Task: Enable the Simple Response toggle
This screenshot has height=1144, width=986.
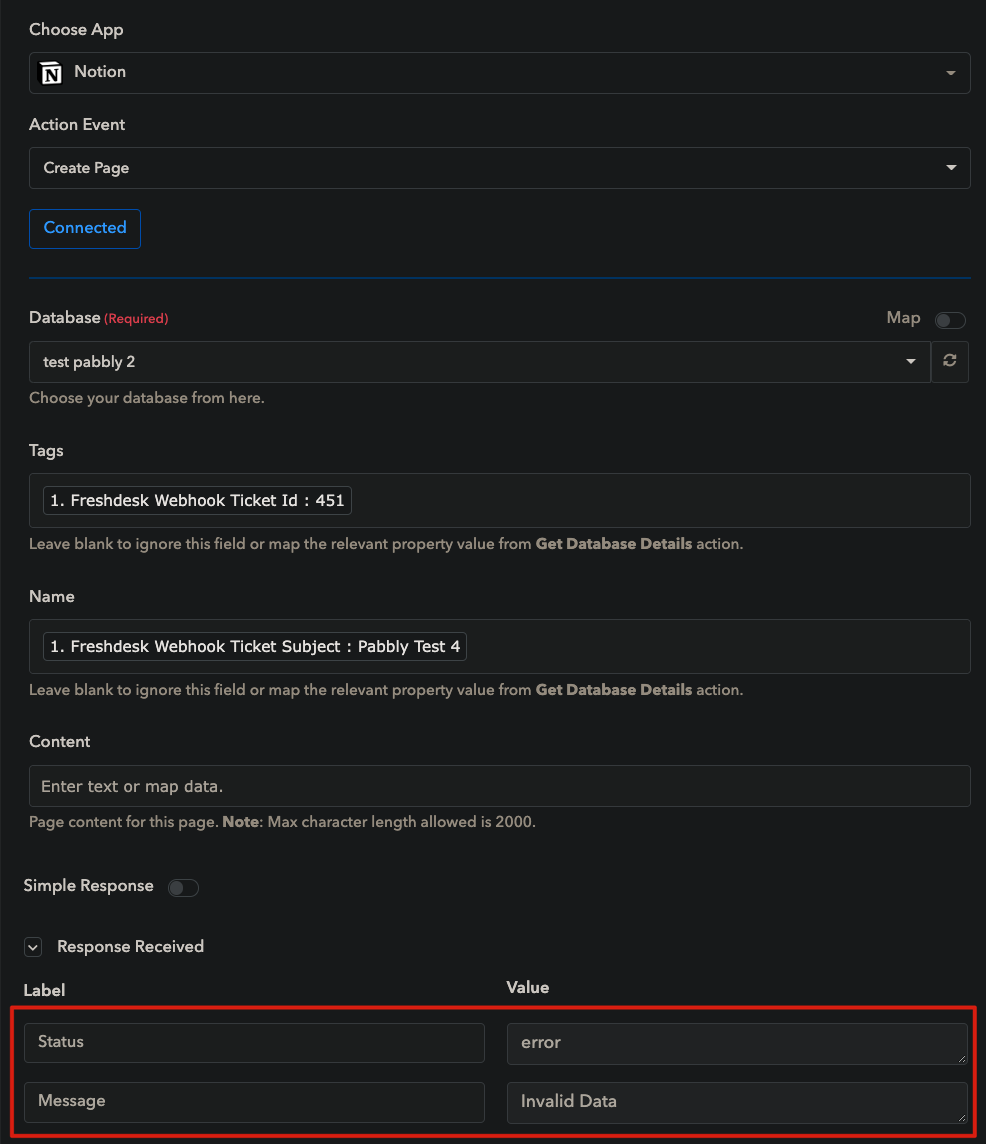Action: 183,887
